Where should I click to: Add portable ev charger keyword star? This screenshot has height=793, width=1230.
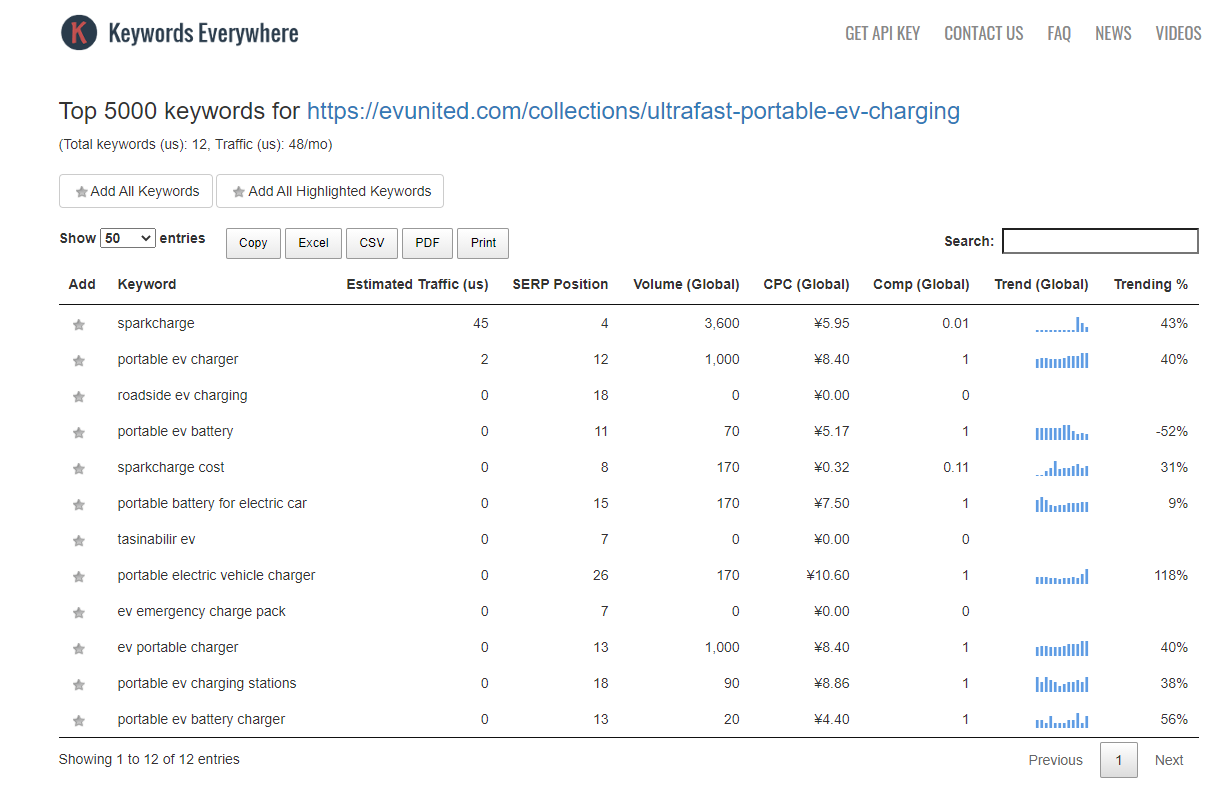coord(79,361)
